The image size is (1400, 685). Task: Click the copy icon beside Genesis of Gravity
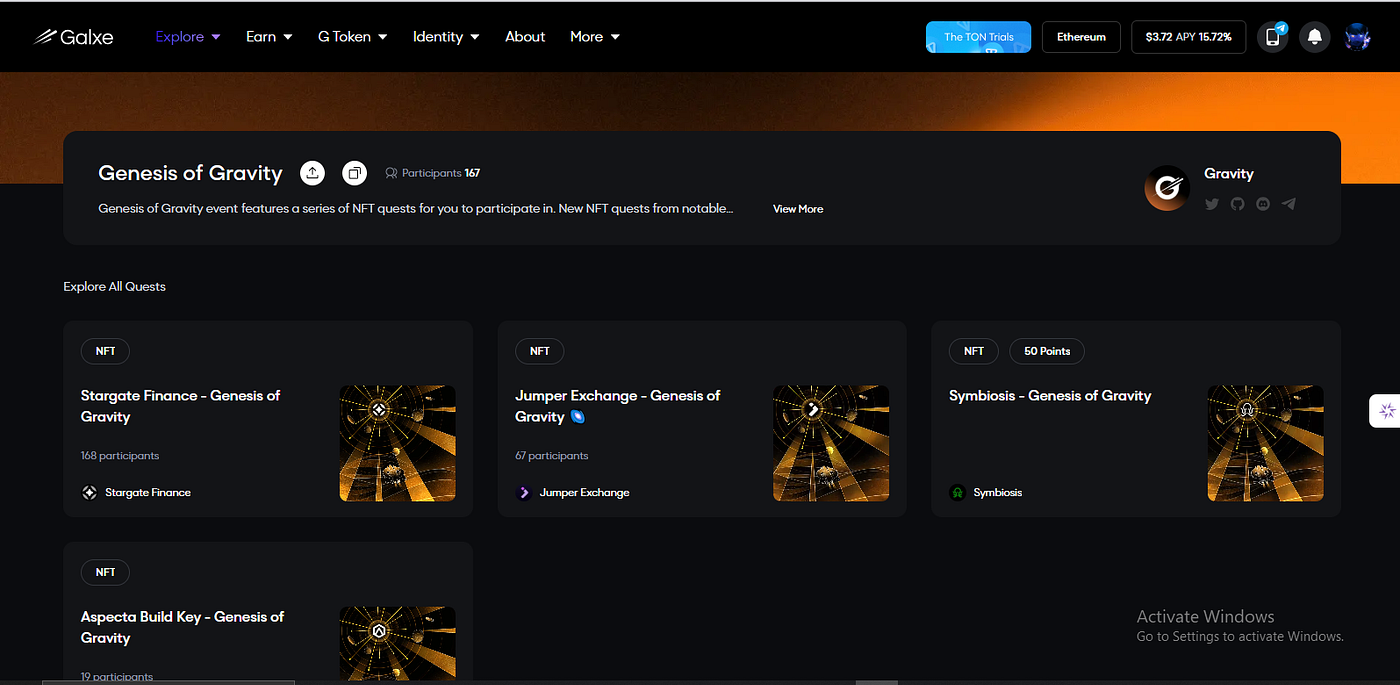(x=354, y=173)
